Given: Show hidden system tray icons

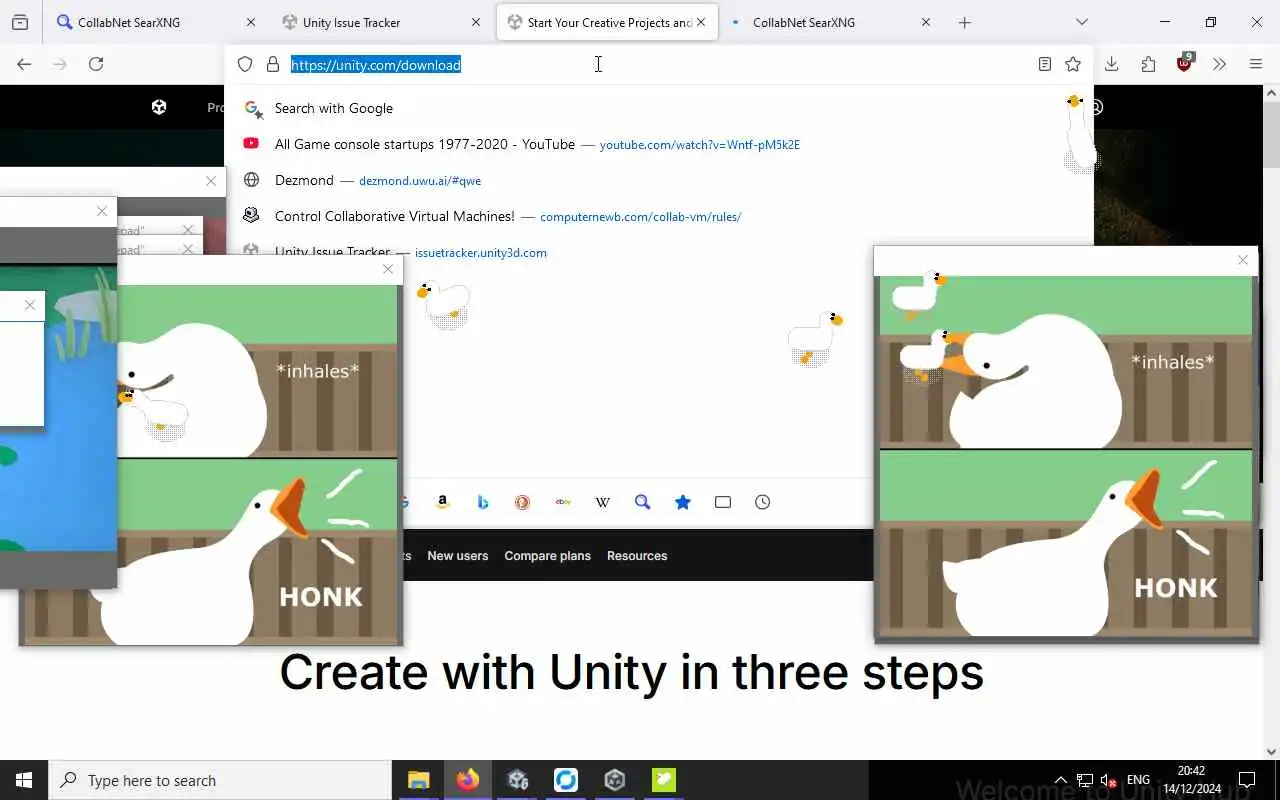Looking at the screenshot, I should (x=1060, y=780).
